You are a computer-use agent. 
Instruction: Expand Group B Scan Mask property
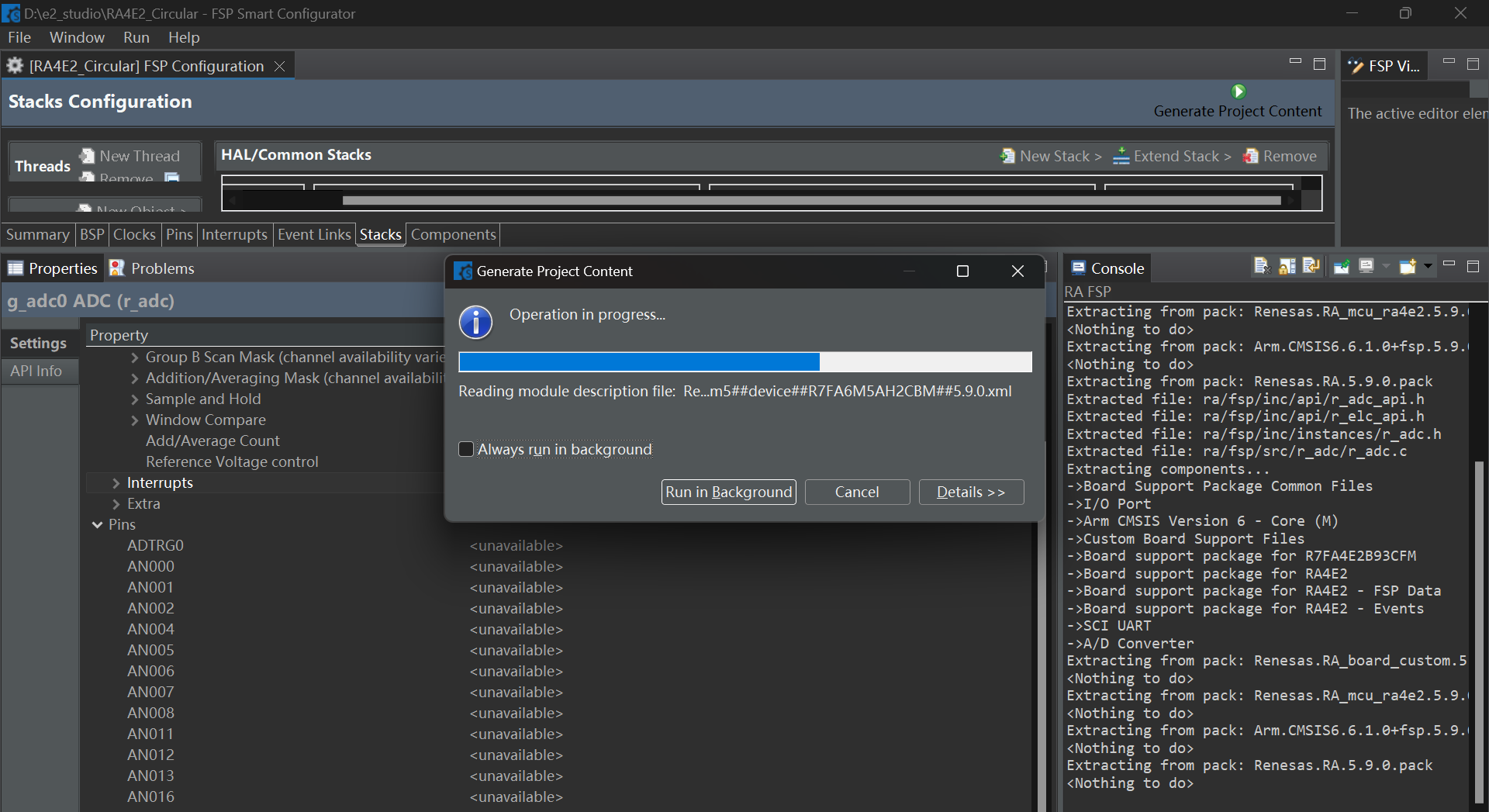(134, 358)
